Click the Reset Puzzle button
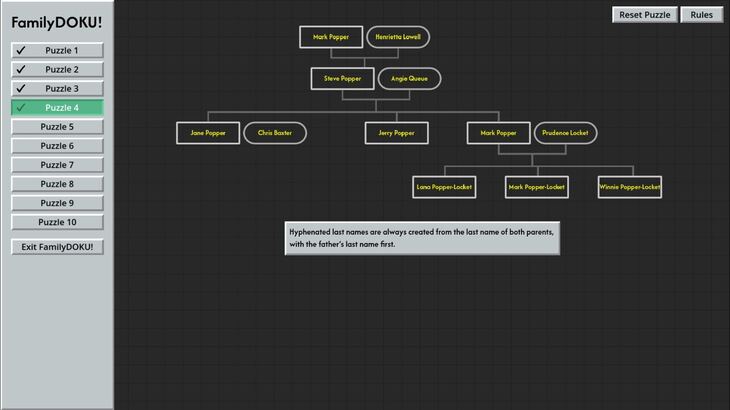 click(x=645, y=15)
